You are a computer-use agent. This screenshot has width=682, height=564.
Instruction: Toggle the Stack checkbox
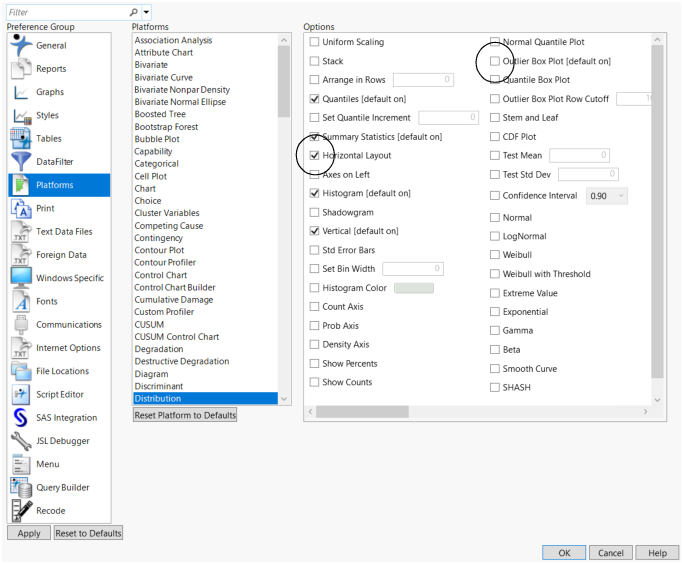[x=314, y=61]
